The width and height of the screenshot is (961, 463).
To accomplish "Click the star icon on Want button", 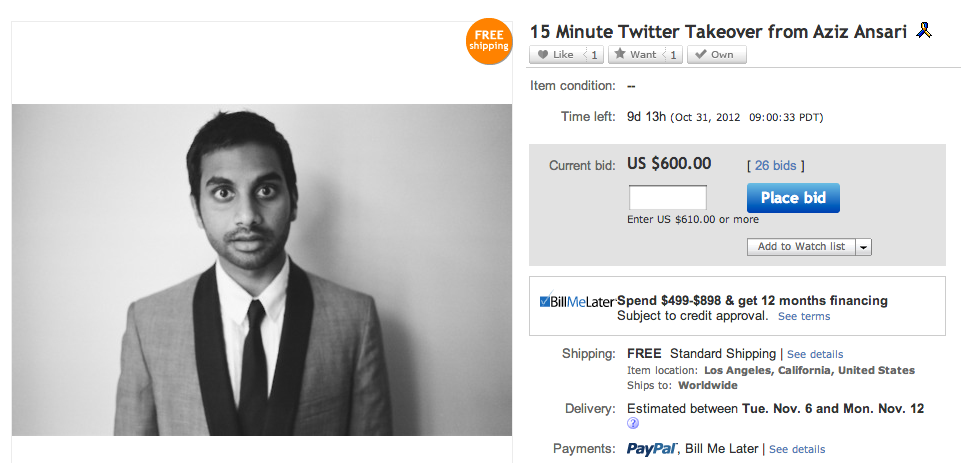I will [620, 54].
